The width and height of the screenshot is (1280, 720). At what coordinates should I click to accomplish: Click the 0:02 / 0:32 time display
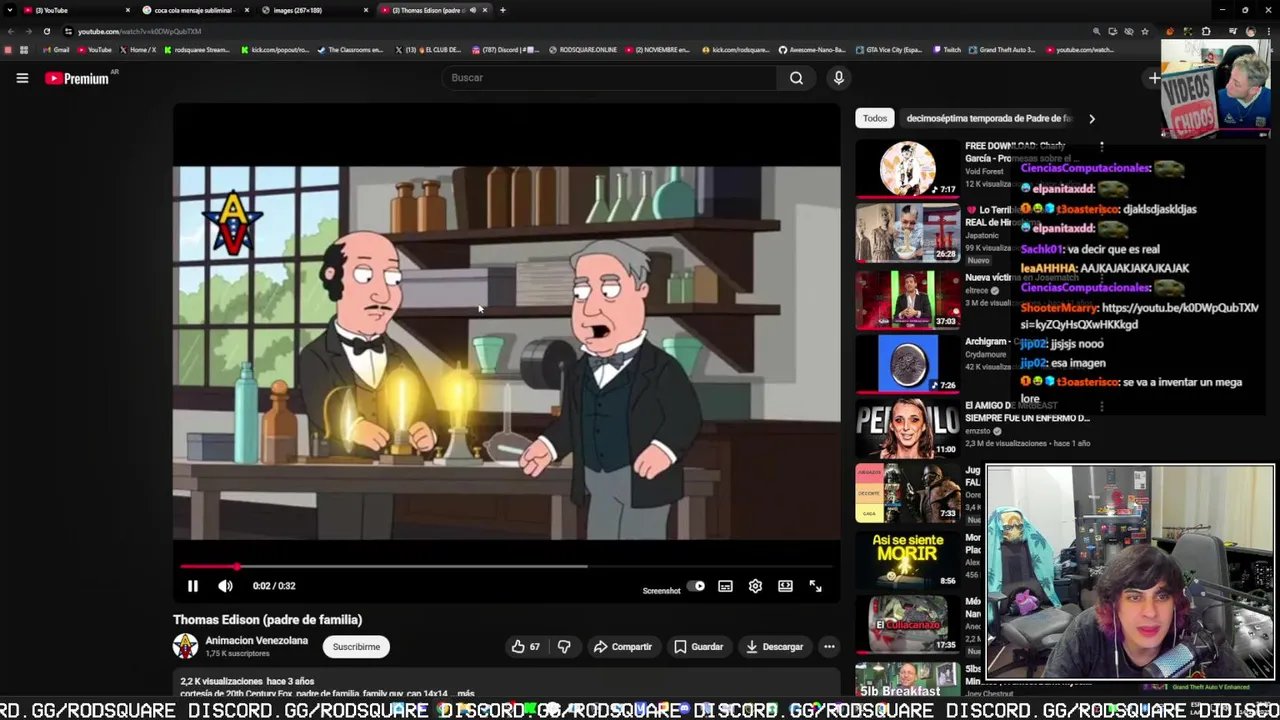274,586
